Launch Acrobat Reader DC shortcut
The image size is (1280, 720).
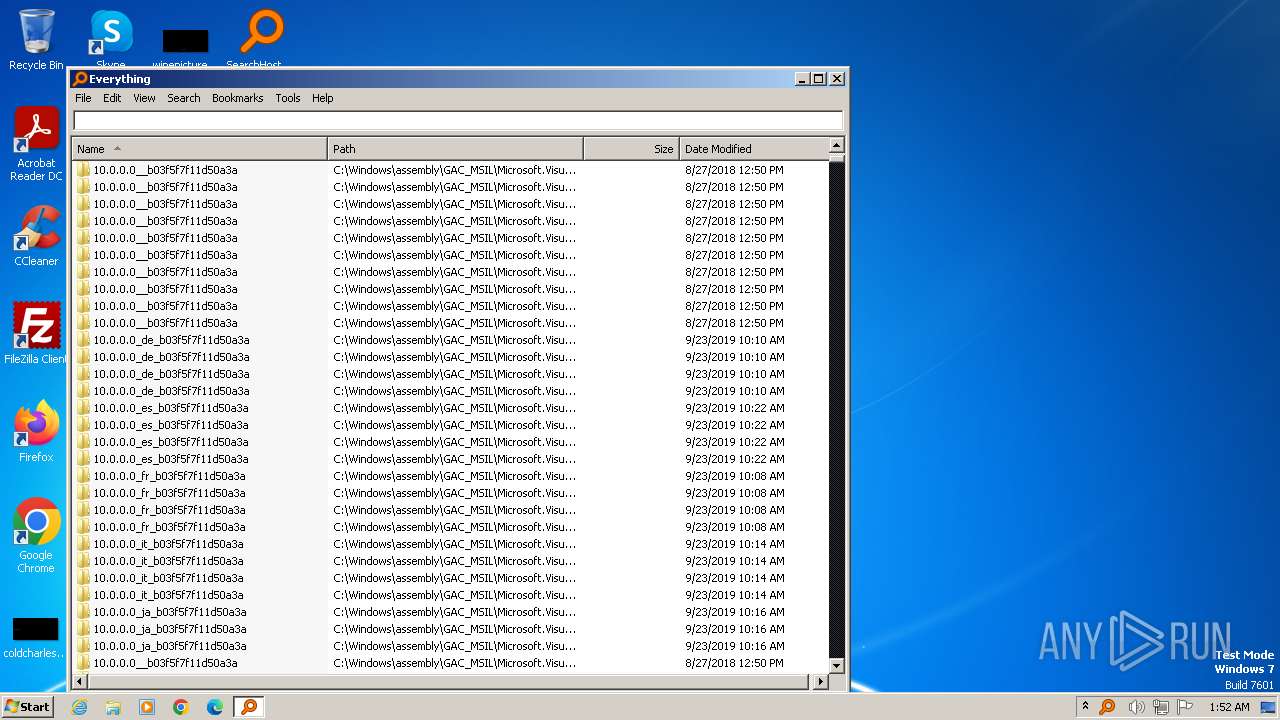click(x=37, y=144)
